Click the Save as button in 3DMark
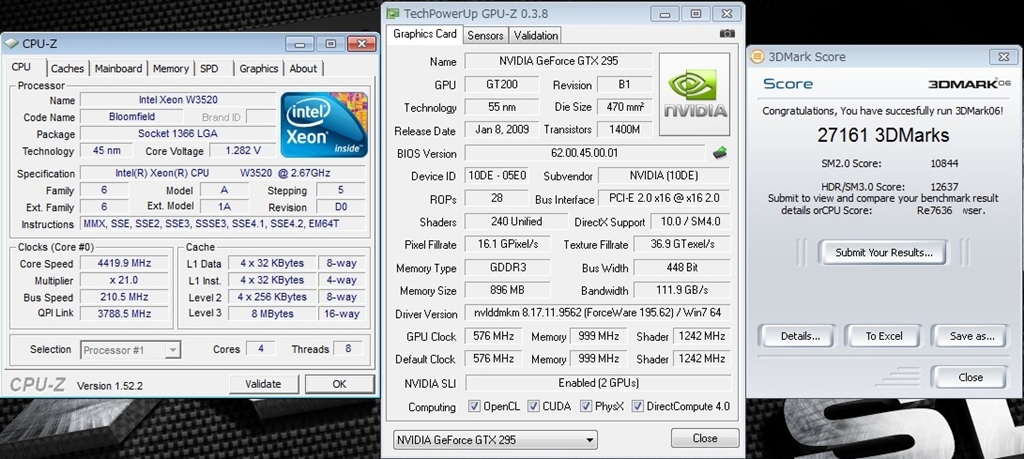 click(972, 336)
